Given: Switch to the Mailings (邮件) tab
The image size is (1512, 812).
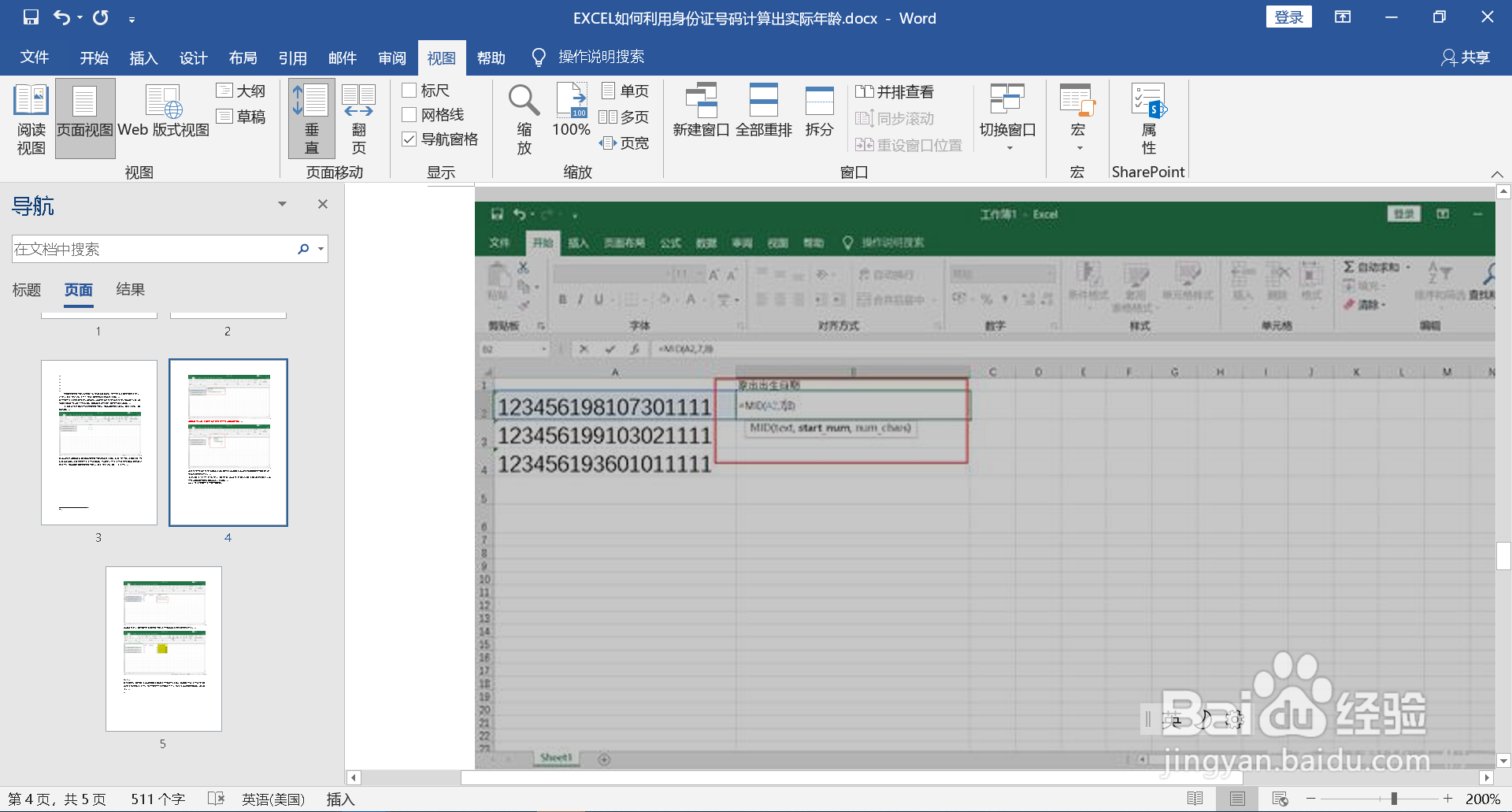Looking at the screenshot, I should (343, 57).
